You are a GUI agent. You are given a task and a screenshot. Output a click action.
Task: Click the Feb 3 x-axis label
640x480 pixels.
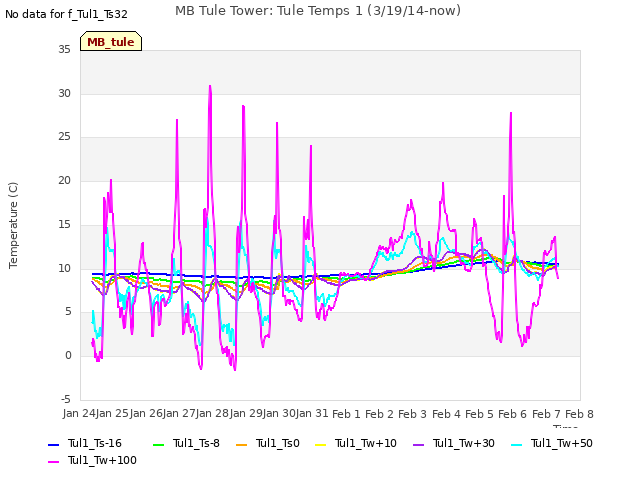[412, 414]
